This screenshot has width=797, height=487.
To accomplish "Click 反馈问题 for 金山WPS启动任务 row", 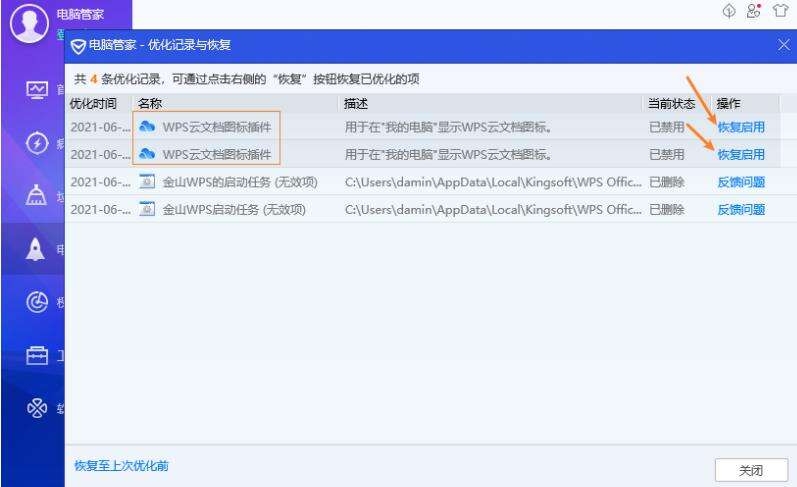I will [x=741, y=209].
